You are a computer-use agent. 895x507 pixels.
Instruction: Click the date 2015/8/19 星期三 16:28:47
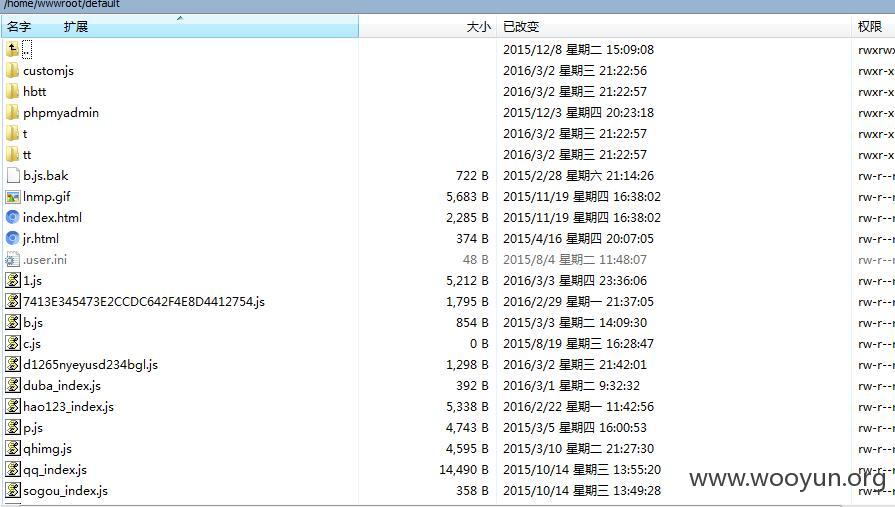[x=578, y=344]
